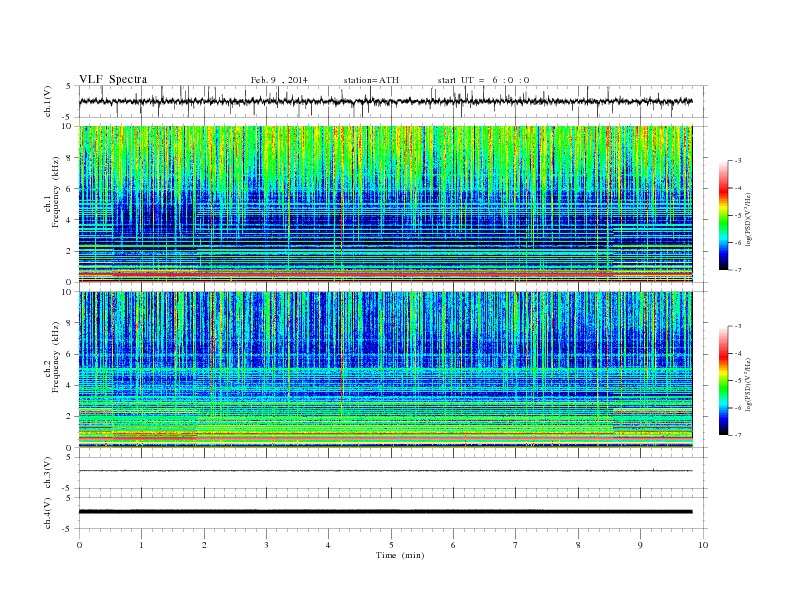Image resolution: width=792 pixels, height=612 pixels.
Task: Click the "Time (min)" axis label
Action: pos(400,555)
